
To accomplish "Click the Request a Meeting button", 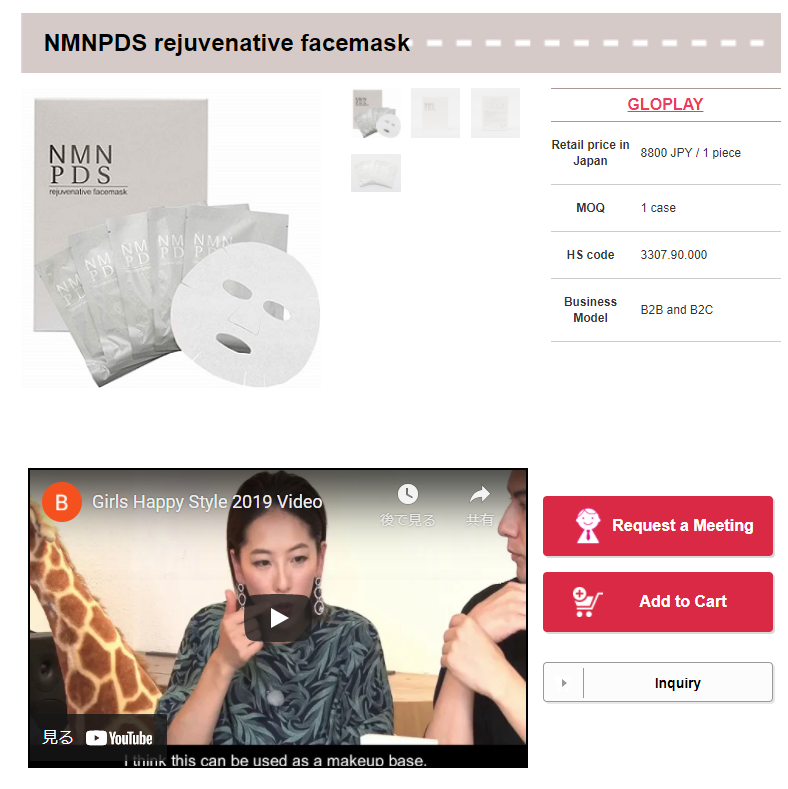I will coord(658,526).
